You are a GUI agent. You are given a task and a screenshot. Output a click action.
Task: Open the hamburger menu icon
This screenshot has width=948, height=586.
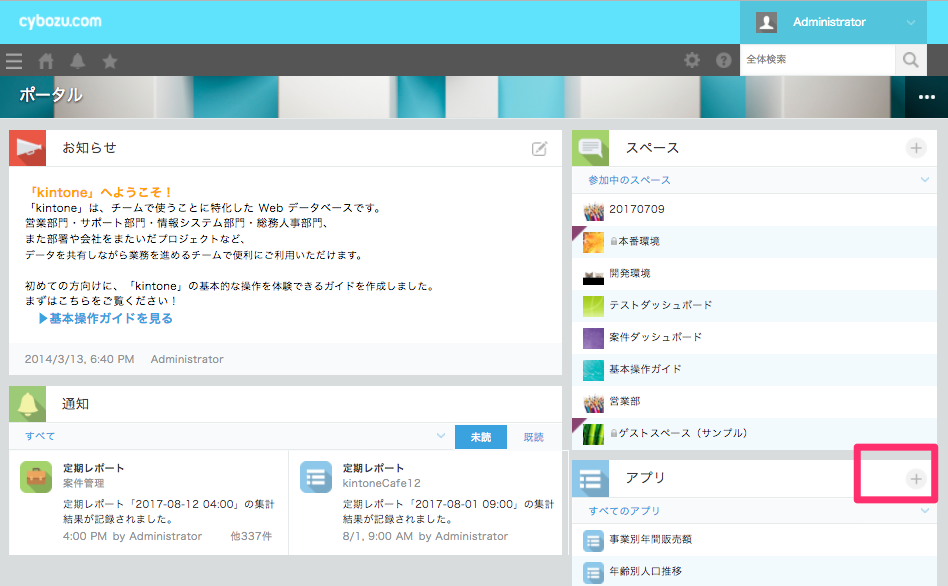(13, 60)
